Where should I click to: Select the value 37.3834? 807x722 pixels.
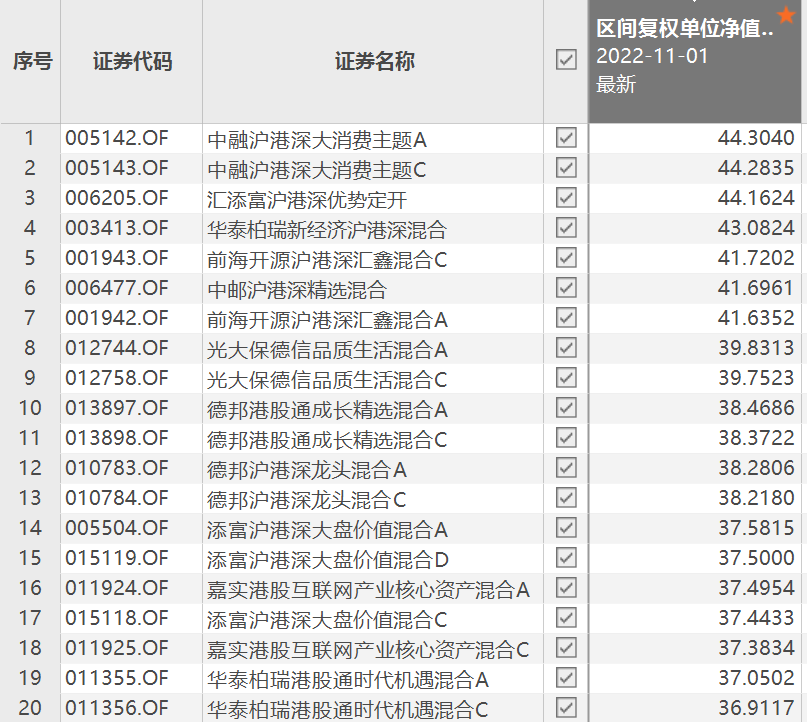pyautogui.click(x=756, y=648)
